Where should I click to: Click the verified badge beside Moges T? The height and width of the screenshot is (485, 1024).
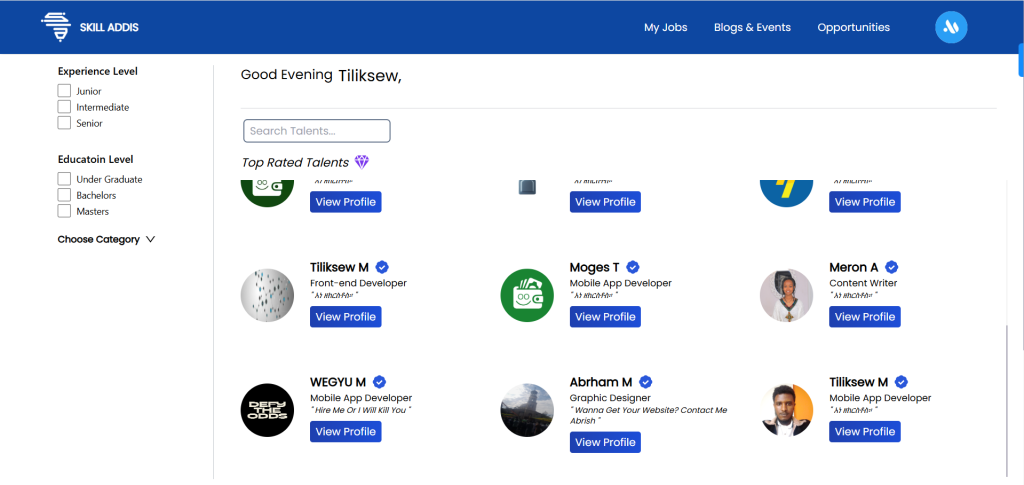632,267
